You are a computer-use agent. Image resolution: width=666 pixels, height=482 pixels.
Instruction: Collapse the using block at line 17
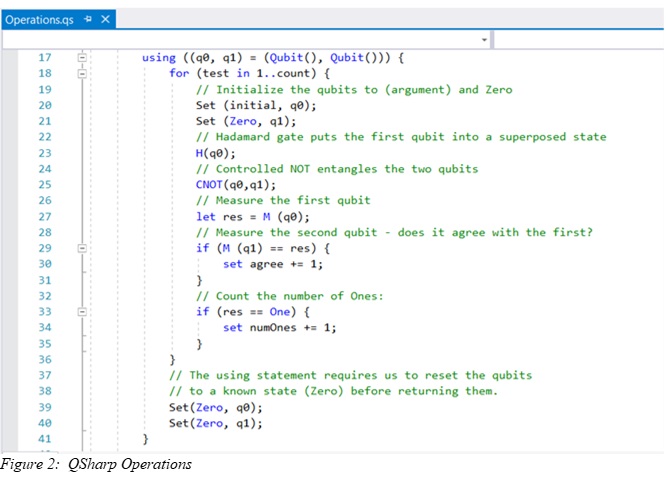click(x=82, y=57)
